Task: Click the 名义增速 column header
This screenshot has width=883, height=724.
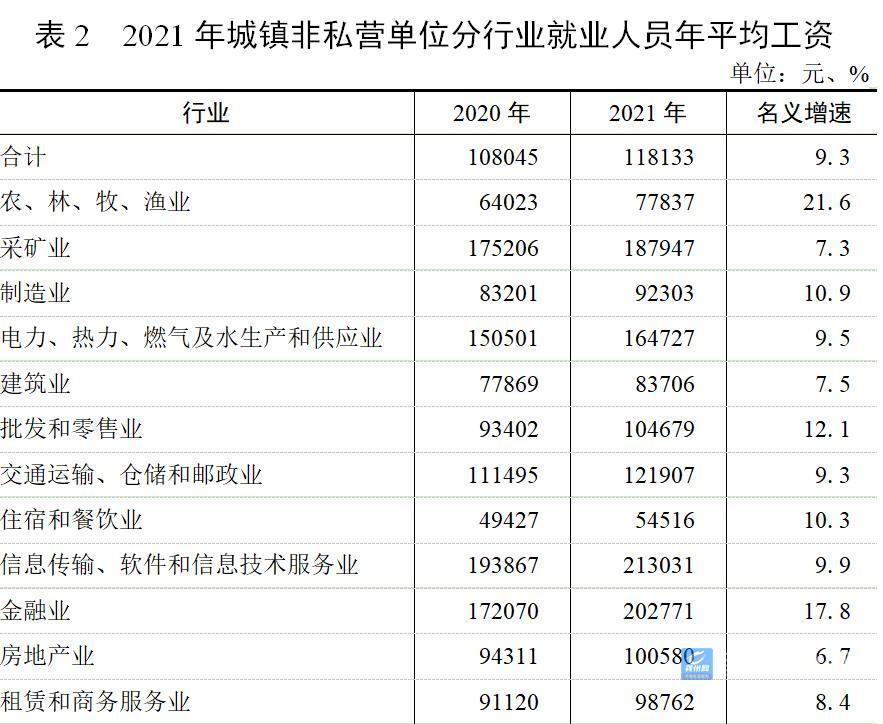Action: [803, 113]
